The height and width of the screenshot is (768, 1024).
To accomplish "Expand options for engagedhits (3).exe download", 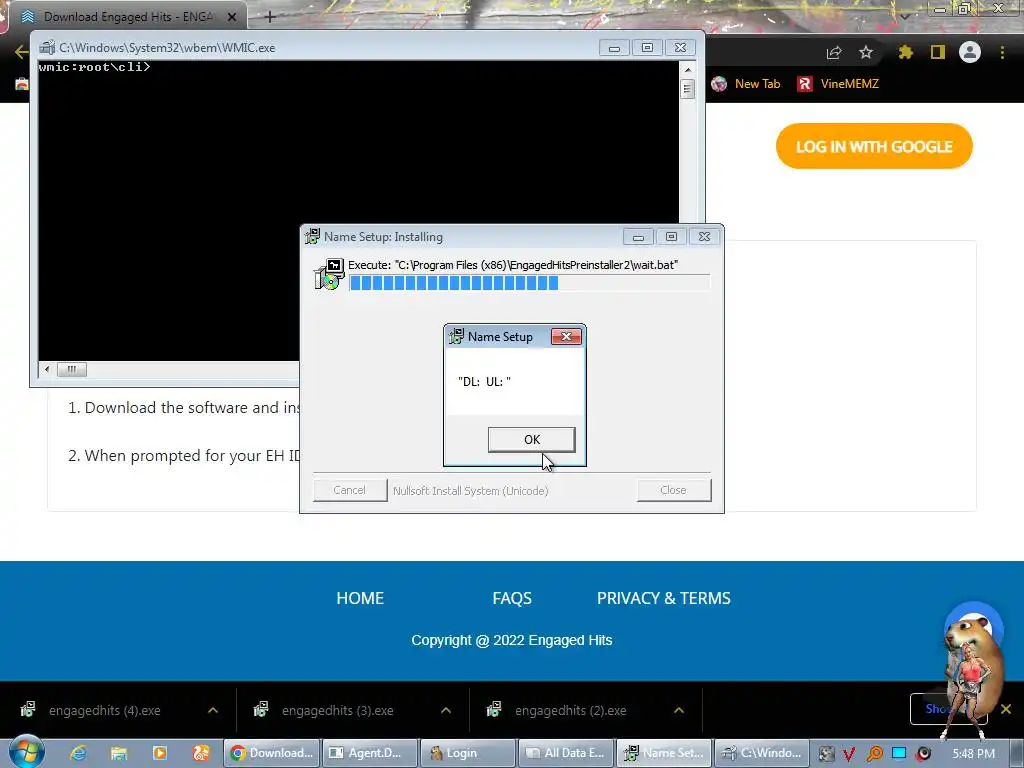I will (x=446, y=710).
